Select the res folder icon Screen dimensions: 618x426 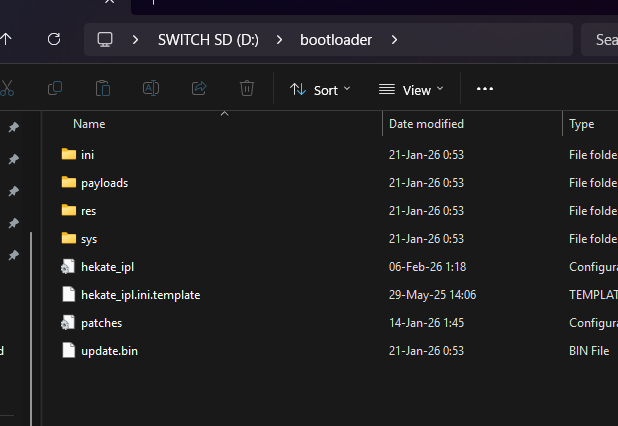69,210
